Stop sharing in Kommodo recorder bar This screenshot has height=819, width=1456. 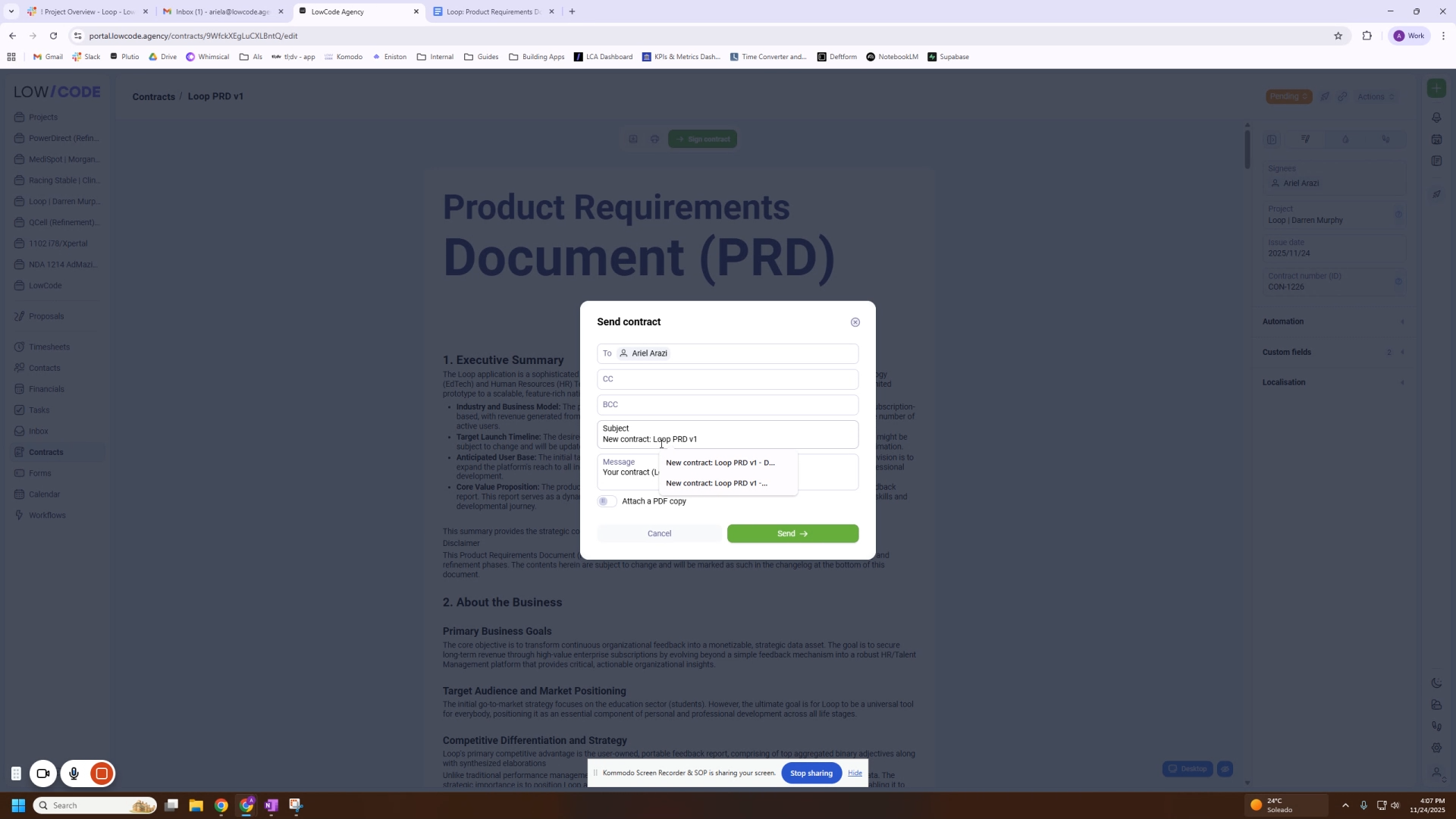pos(811,773)
